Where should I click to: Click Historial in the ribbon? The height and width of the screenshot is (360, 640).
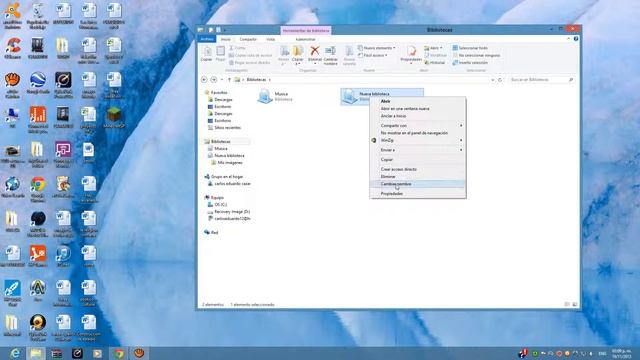point(435,62)
